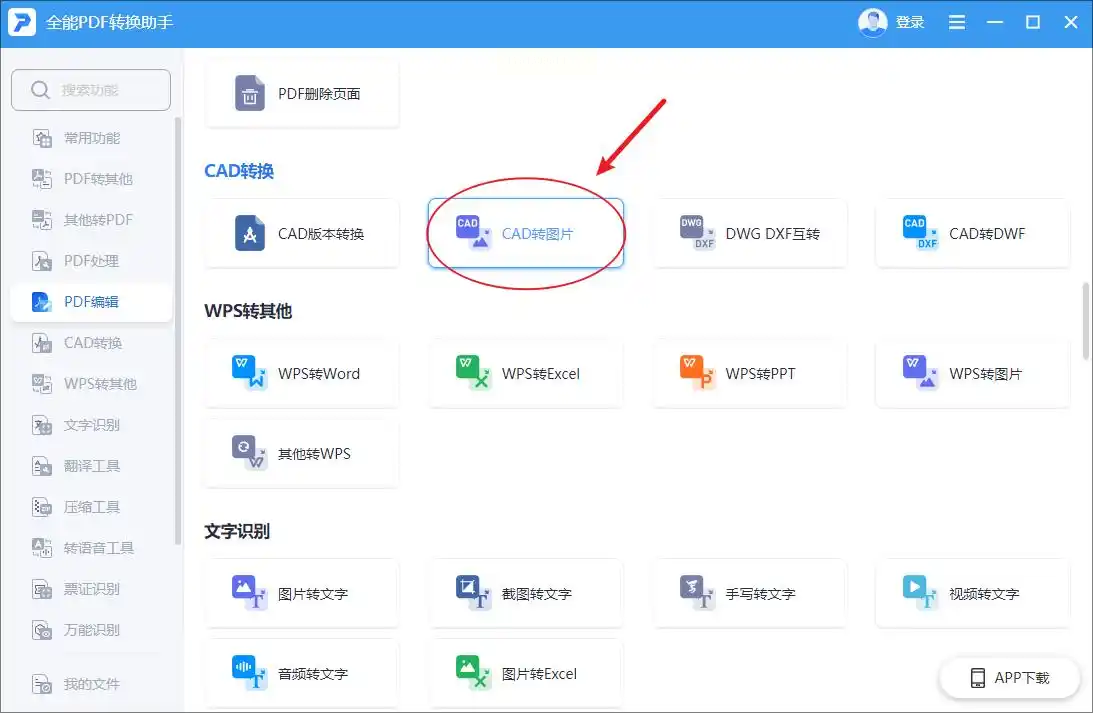1093x713 pixels.
Task: Choose the WPS转Excel icon
Action: click(x=473, y=373)
